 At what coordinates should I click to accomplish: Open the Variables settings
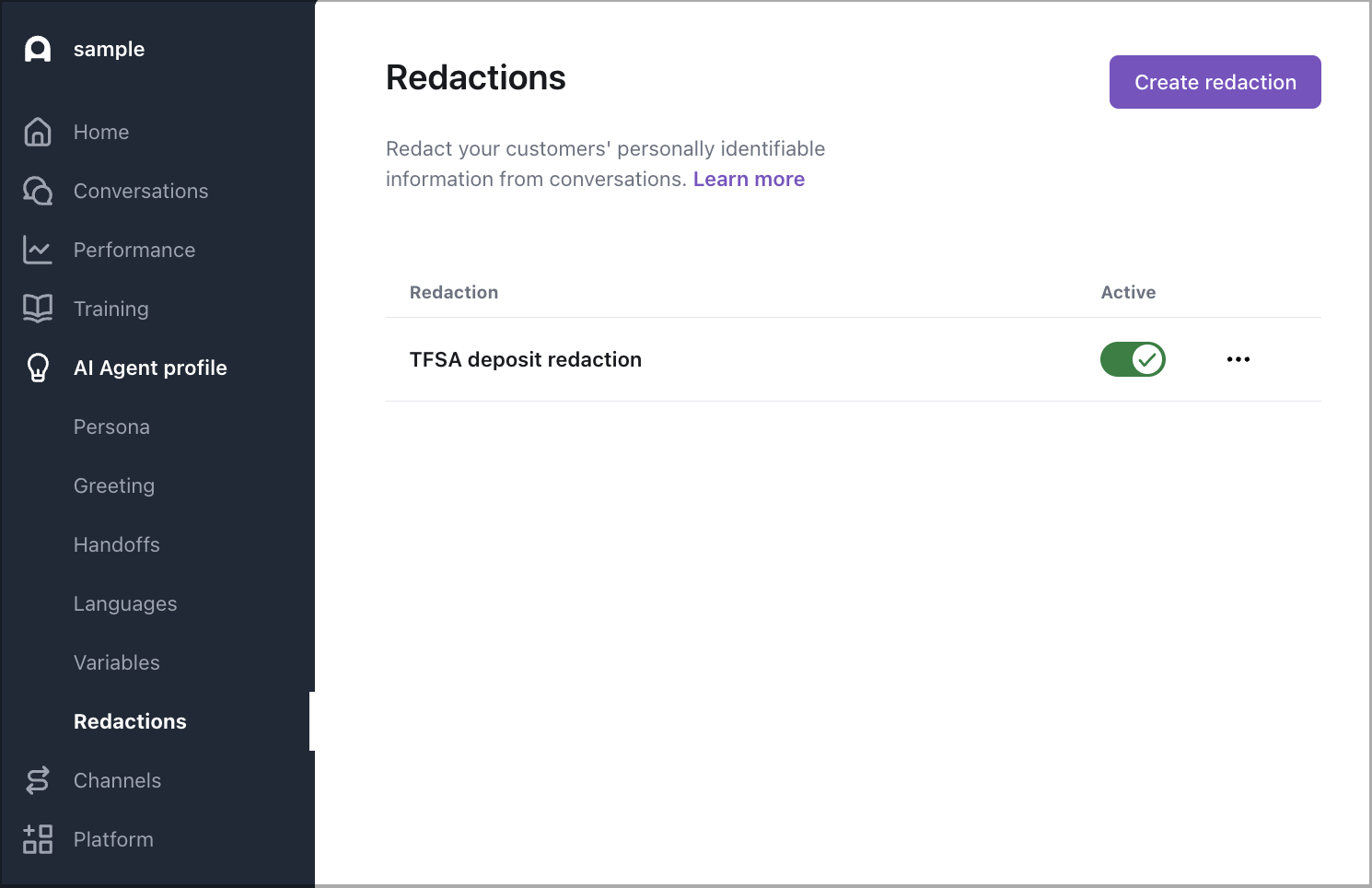coord(116,662)
